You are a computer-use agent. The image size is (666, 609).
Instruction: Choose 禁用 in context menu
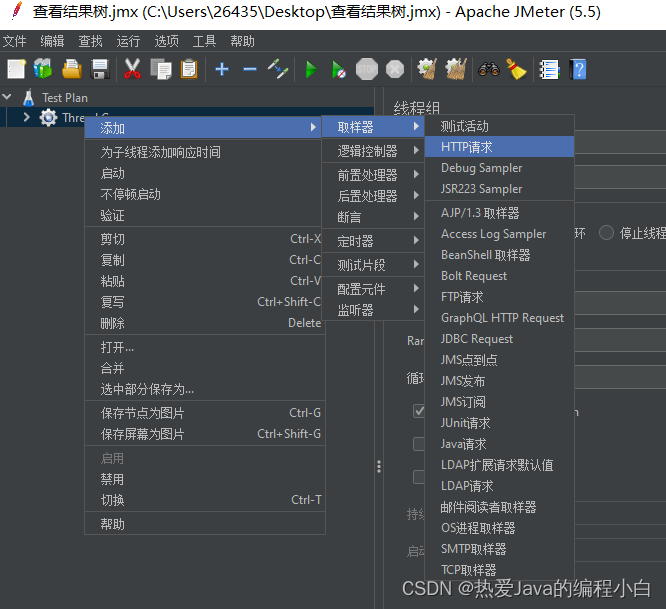point(203,479)
